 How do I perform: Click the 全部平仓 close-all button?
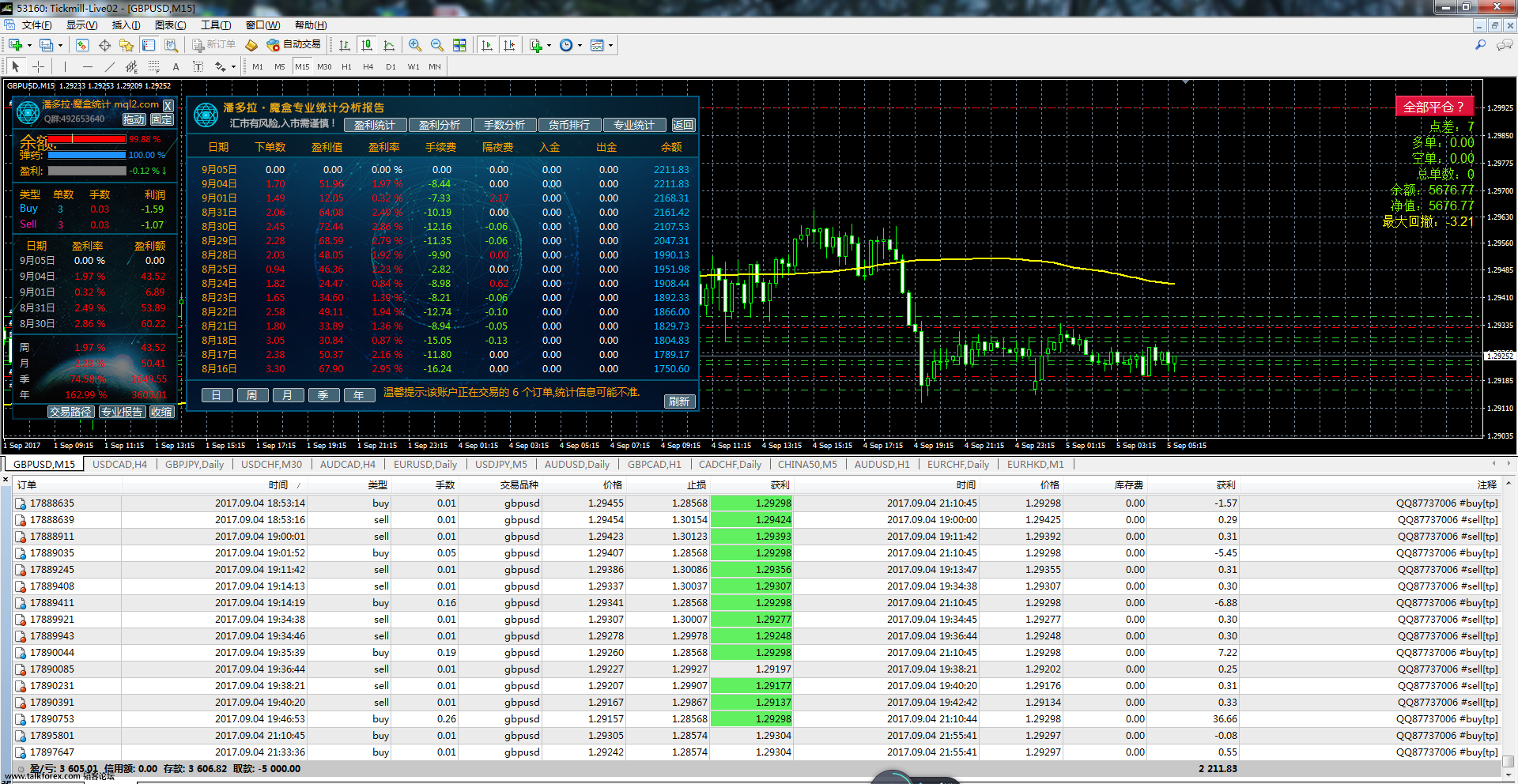point(1433,107)
